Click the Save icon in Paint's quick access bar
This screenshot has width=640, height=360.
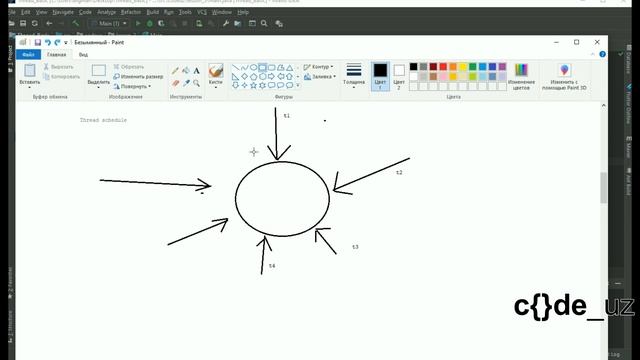pos(38,42)
